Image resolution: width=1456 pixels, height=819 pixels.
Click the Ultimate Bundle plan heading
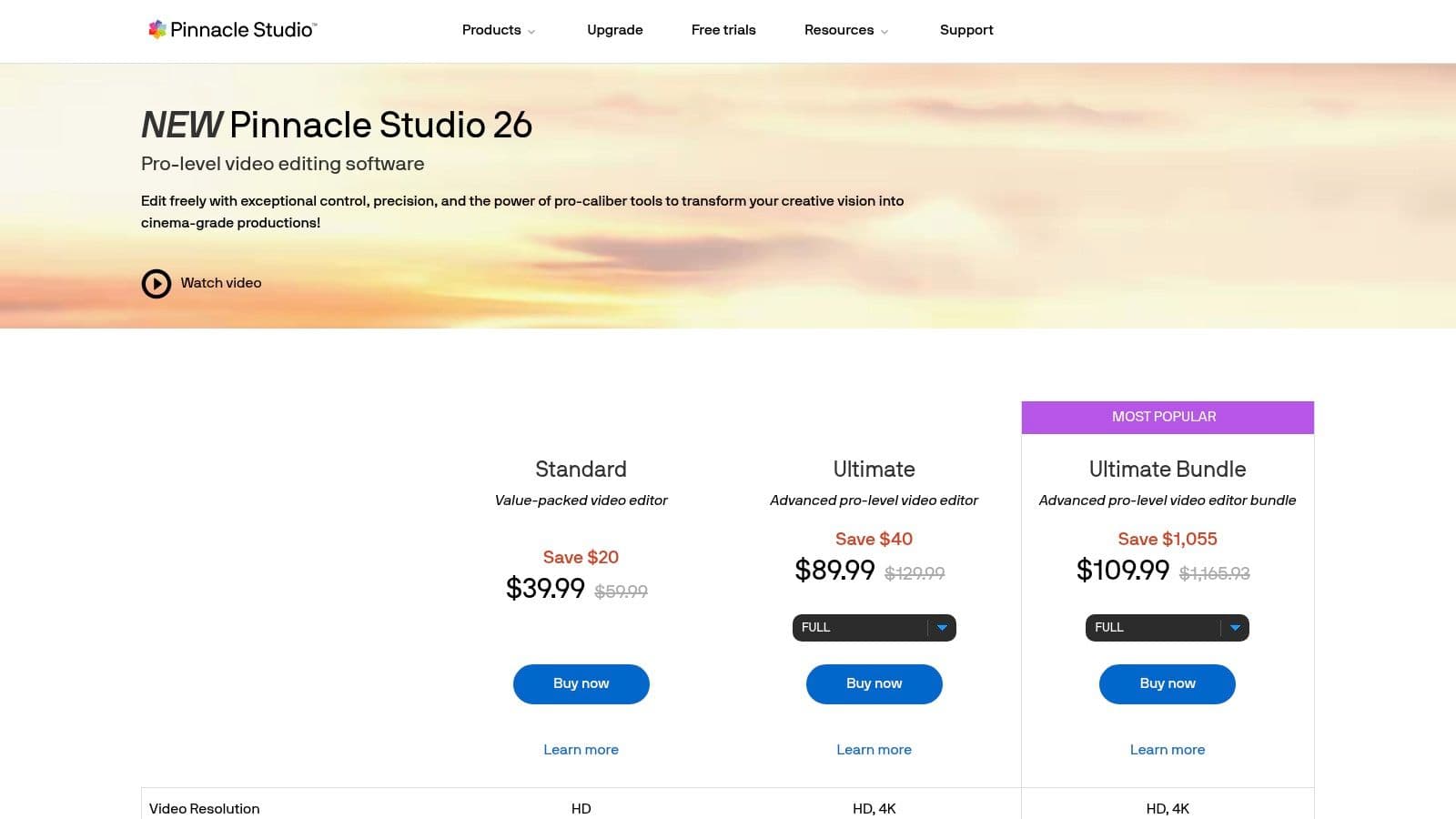[x=1168, y=470]
